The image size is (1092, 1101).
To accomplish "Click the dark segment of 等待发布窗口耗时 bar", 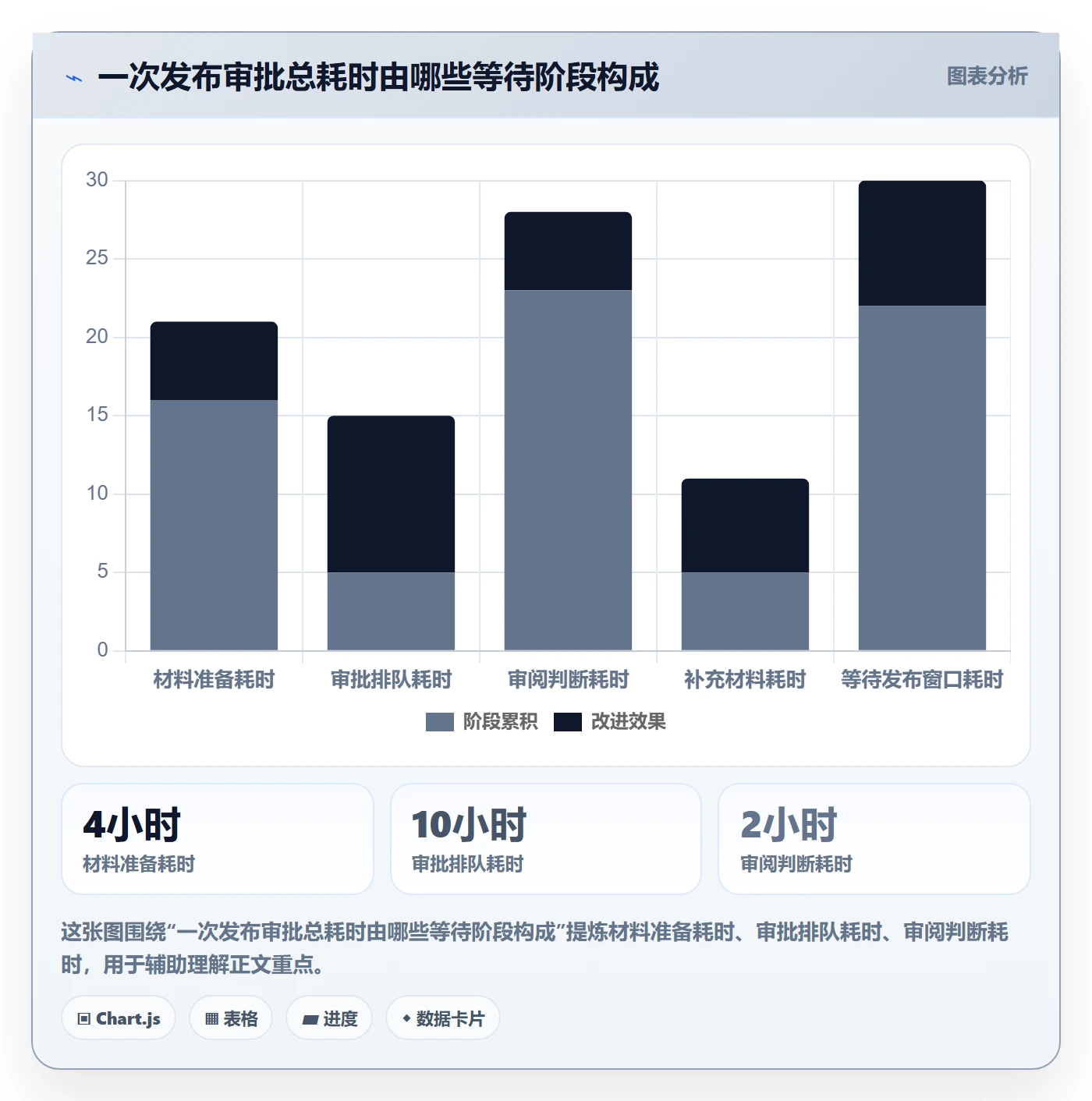I will [922, 243].
